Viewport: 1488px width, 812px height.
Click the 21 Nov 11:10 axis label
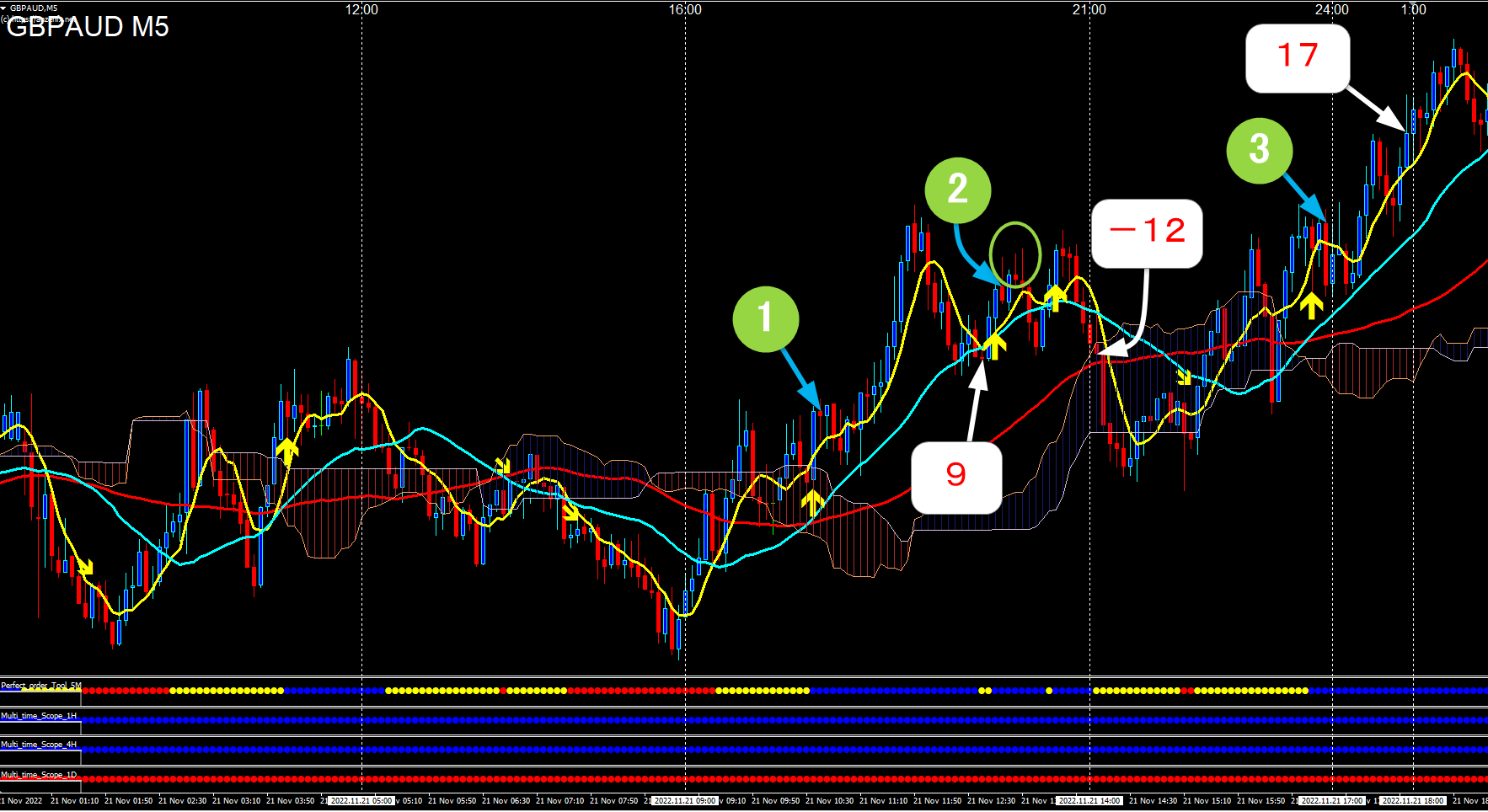tap(883, 801)
